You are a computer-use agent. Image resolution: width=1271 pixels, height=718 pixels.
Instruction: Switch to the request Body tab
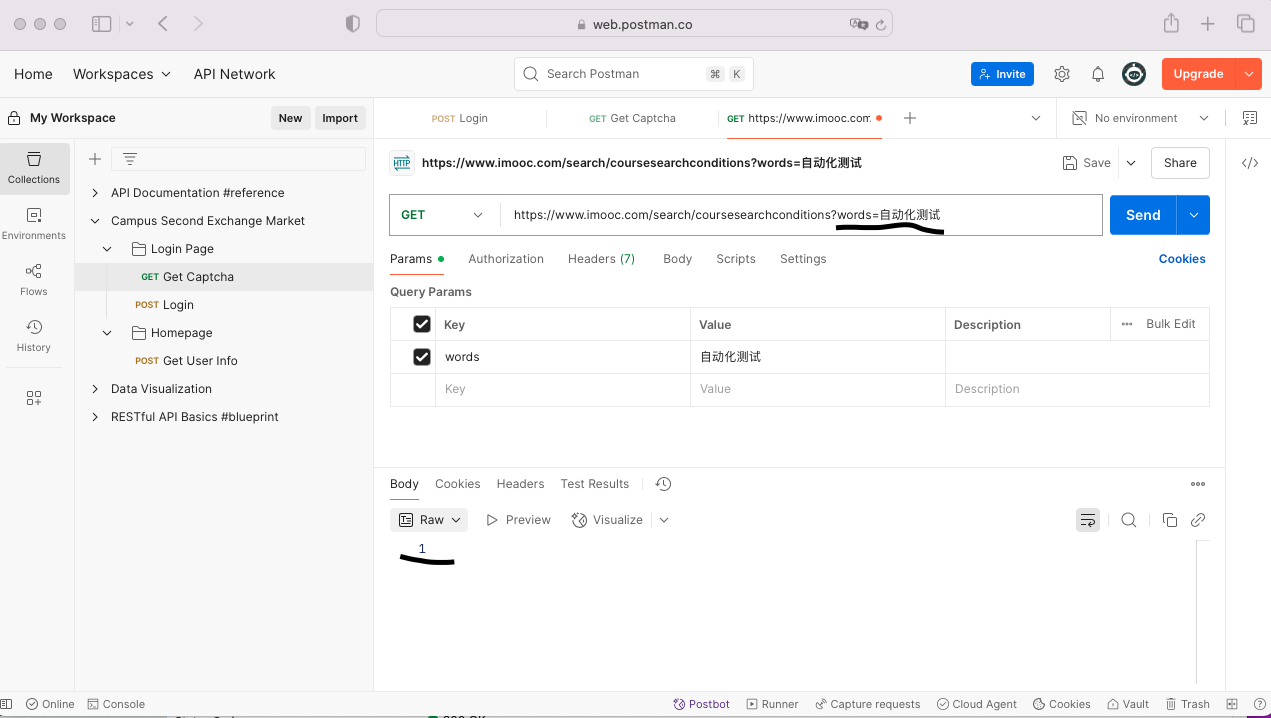[678, 259]
